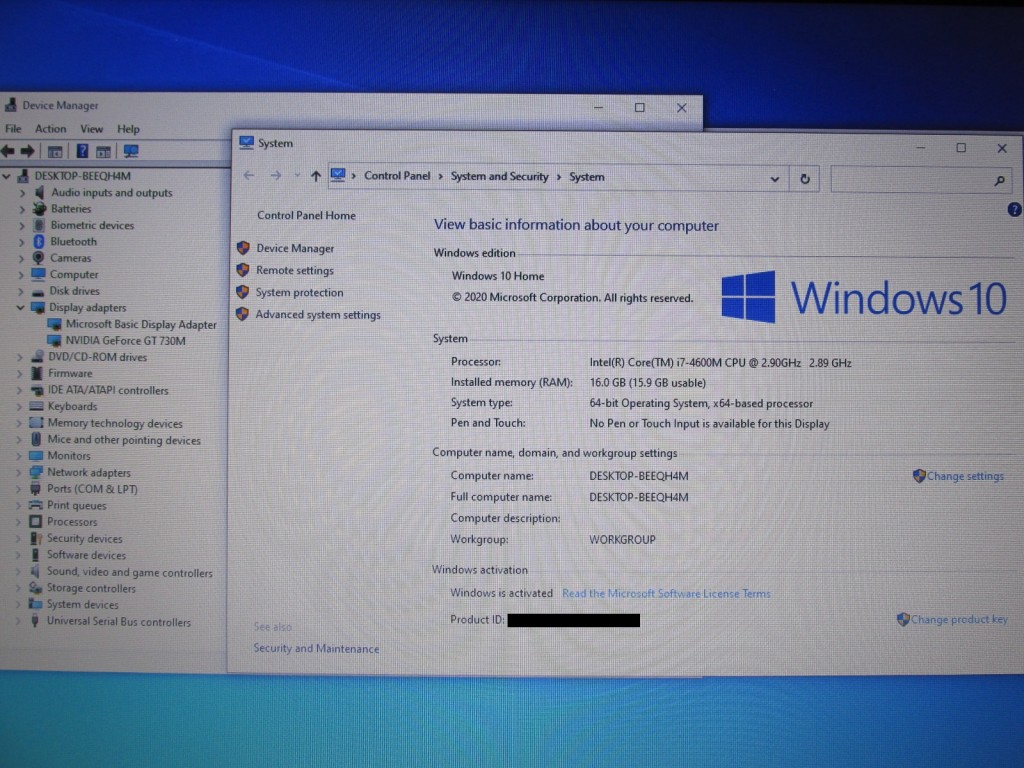Image resolution: width=1024 pixels, height=768 pixels.
Task: Collapse the Display adapters tree node
Action: 20,307
